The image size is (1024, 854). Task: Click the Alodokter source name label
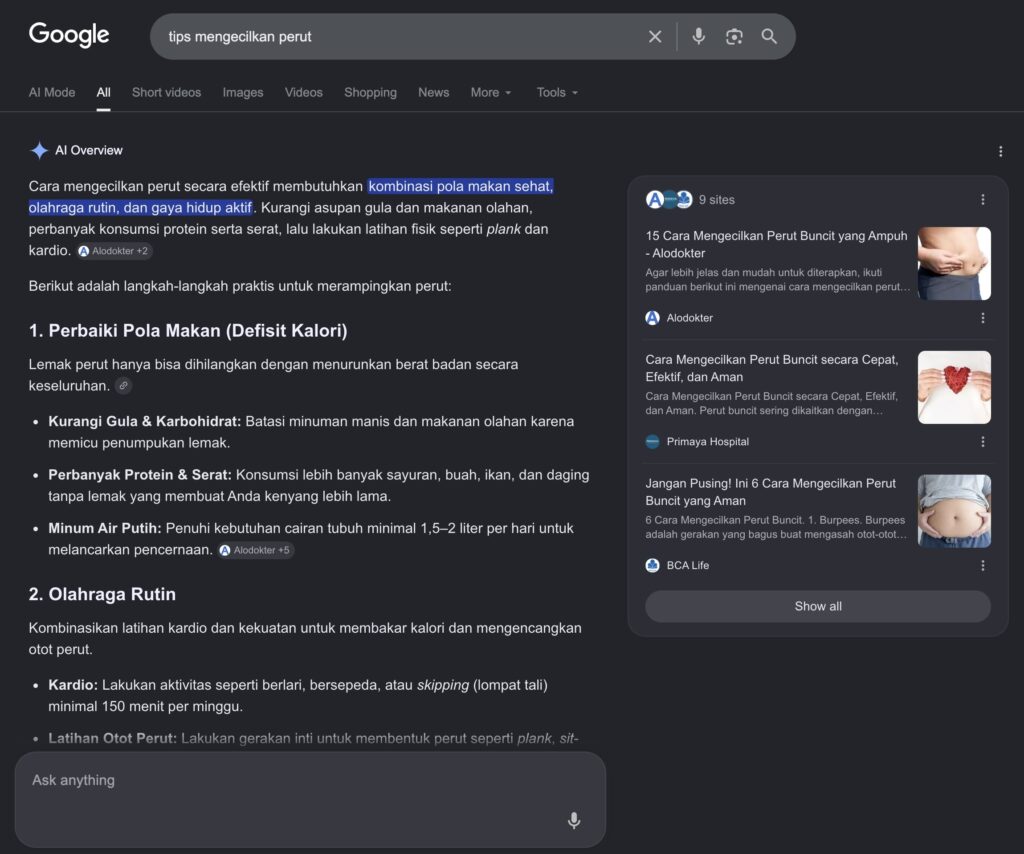[690, 318]
